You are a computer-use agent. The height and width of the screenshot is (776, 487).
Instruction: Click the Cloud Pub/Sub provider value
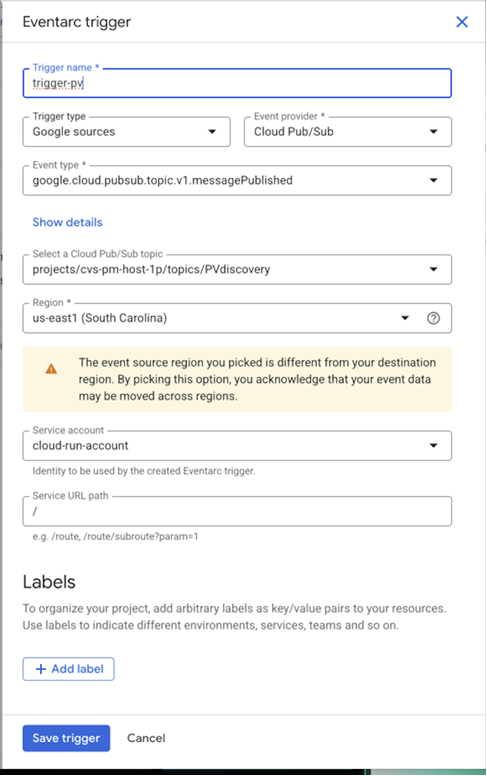tap(293, 132)
